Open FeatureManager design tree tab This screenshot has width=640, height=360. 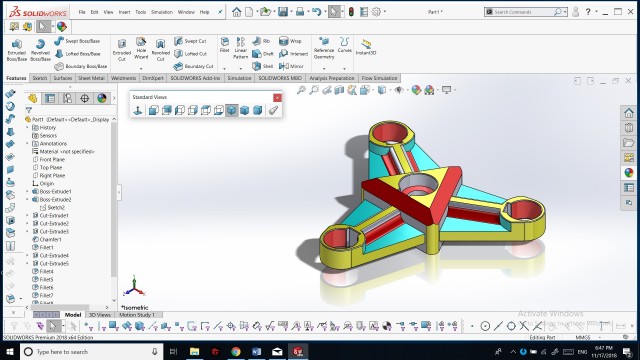coord(33,98)
